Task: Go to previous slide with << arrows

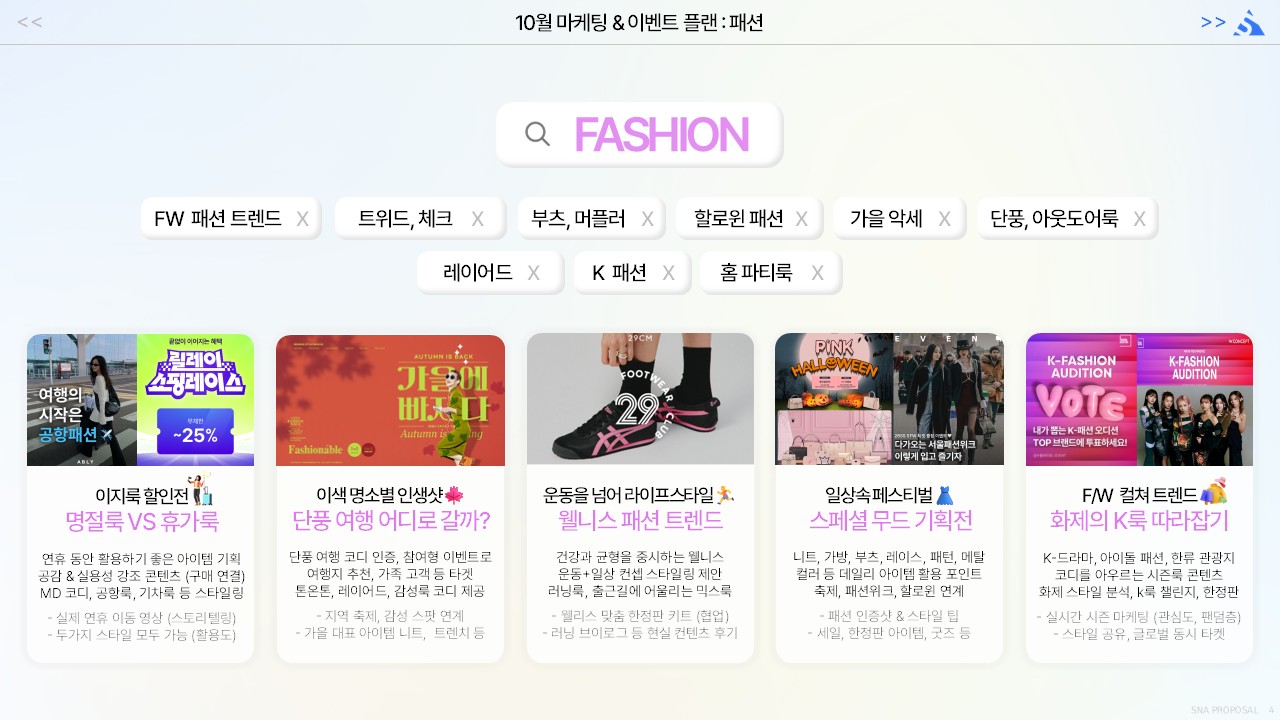Action: pos(30,22)
